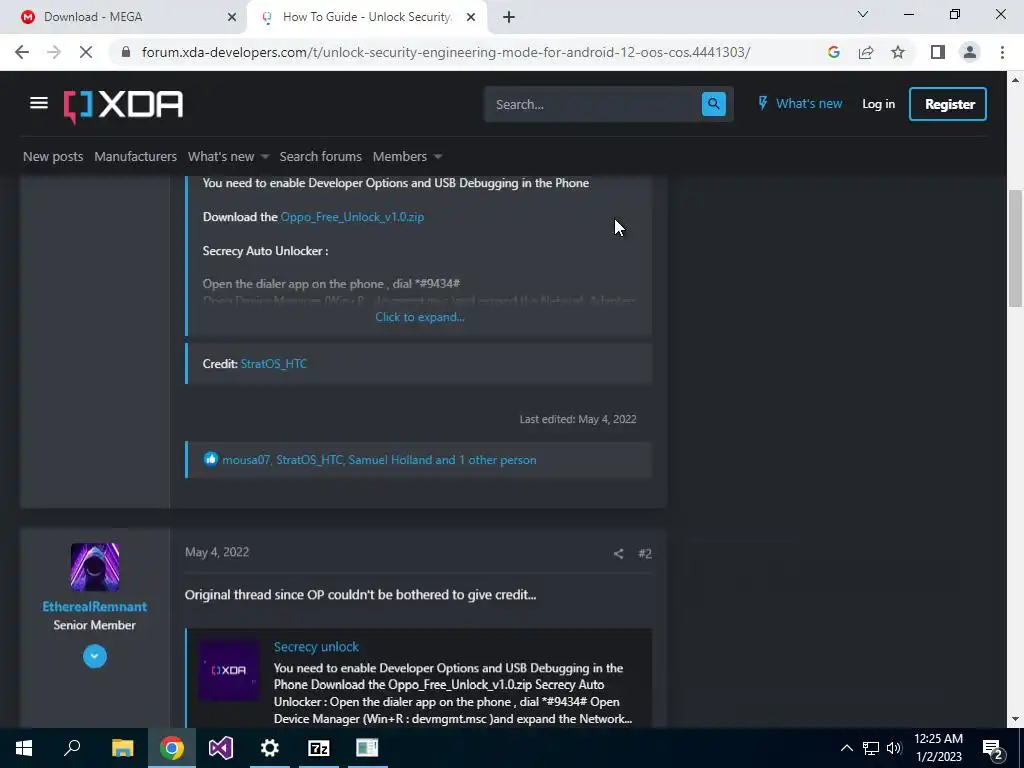Click the Register button

tap(948, 104)
